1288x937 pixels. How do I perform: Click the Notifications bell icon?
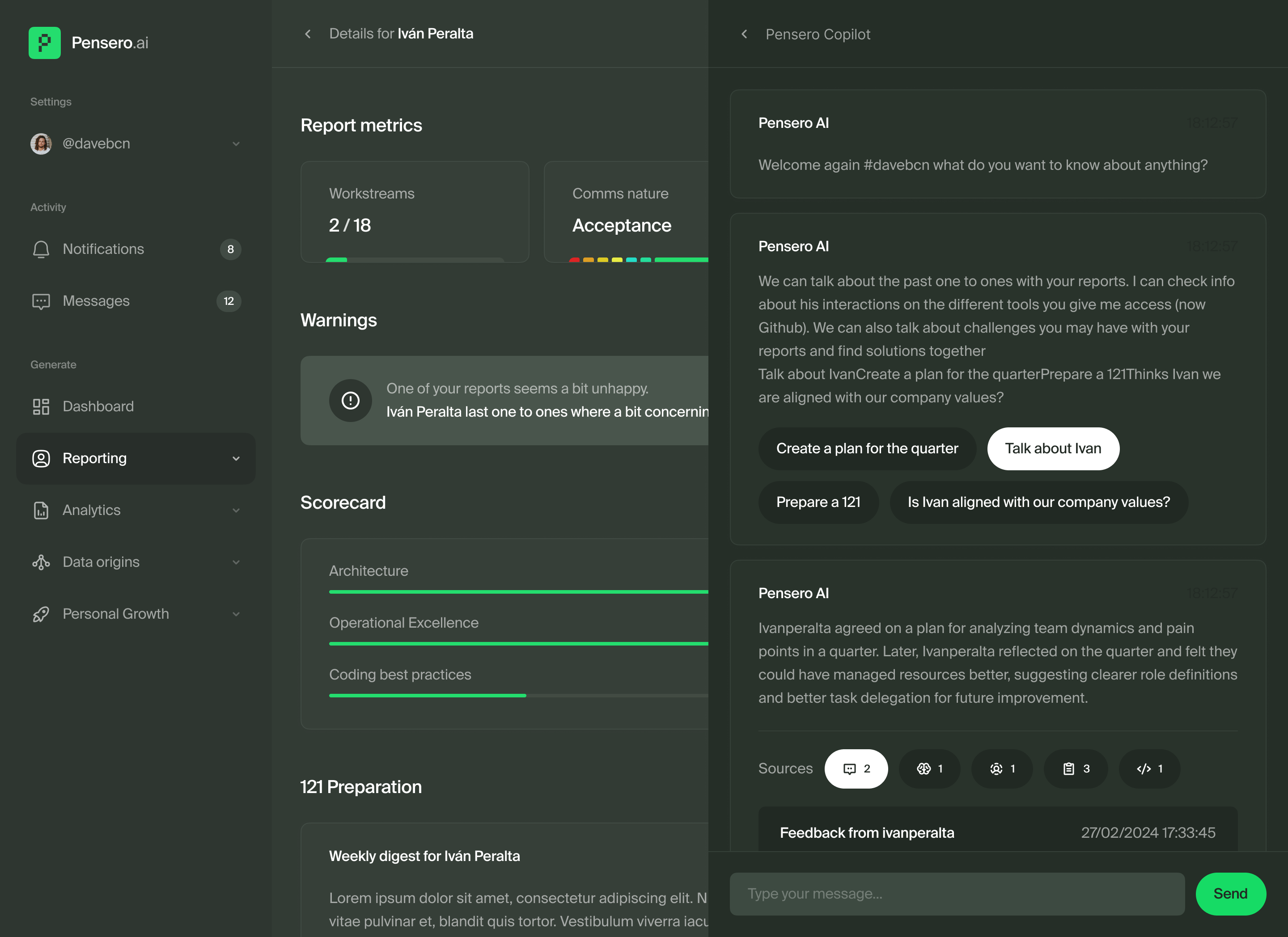41,249
